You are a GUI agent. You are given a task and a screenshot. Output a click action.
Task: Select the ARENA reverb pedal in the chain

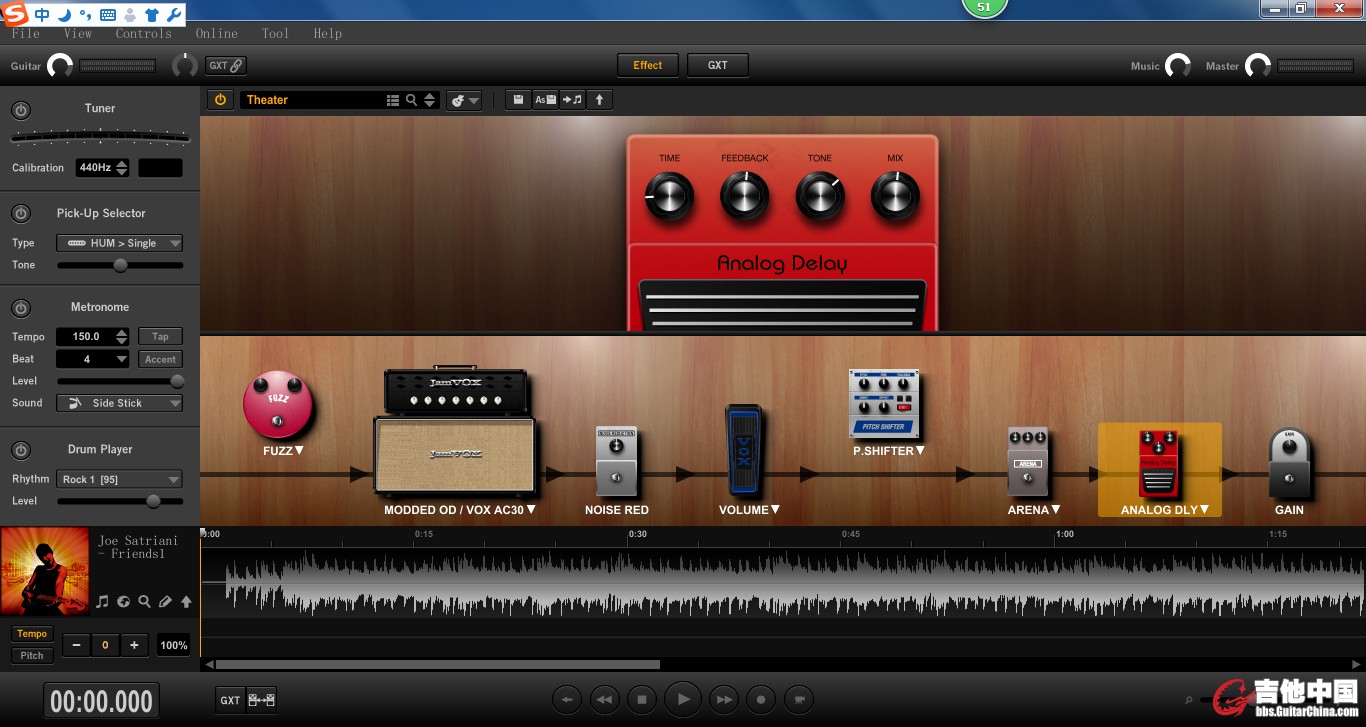(1028, 462)
